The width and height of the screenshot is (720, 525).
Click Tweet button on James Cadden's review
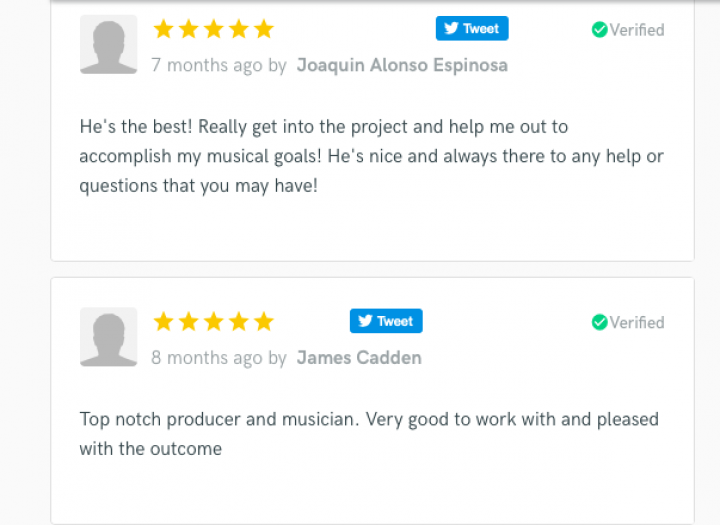click(x=386, y=321)
